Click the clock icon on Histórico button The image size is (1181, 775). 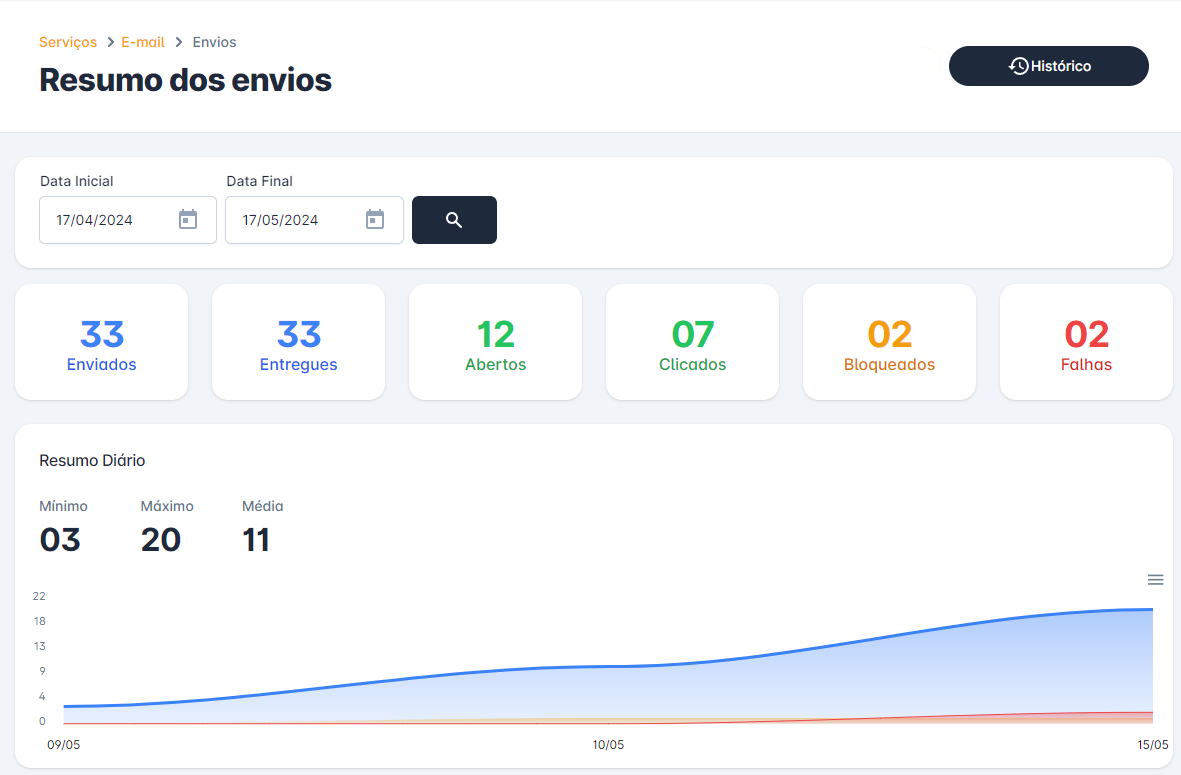(1019, 66)
